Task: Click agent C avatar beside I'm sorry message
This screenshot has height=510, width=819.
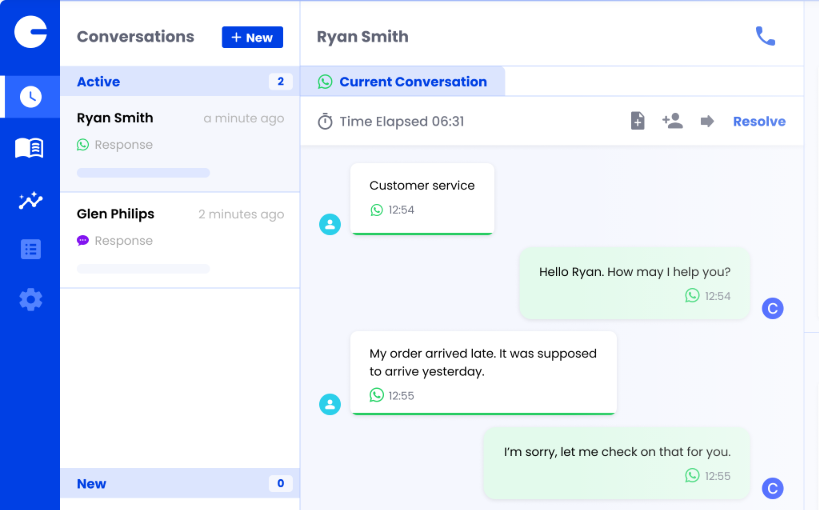Action: point(772,488)
